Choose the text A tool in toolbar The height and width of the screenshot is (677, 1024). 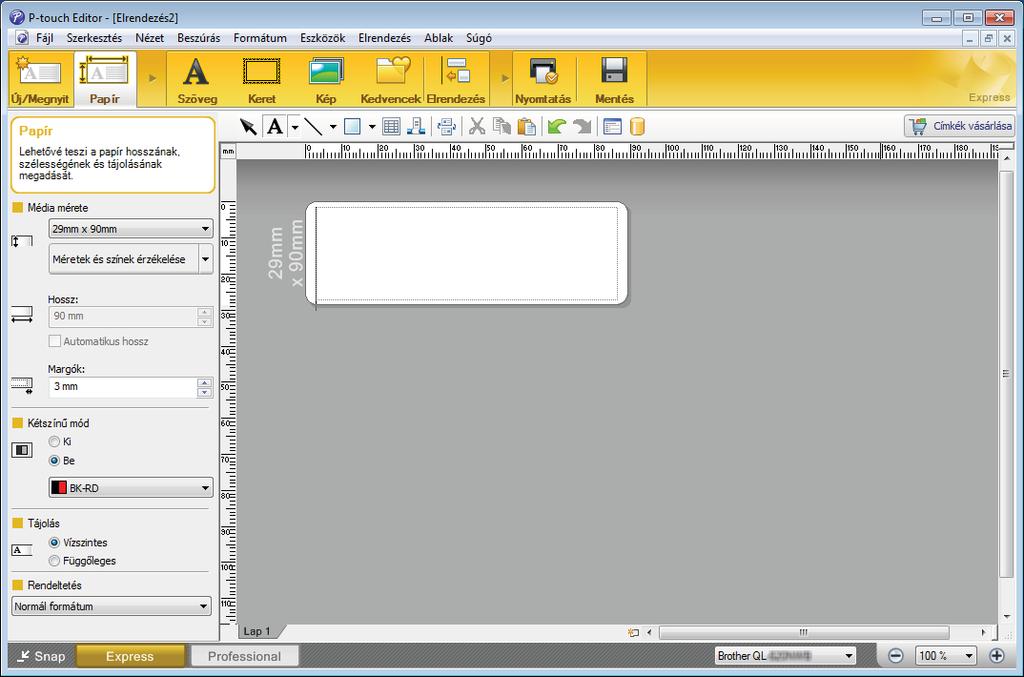276,126
